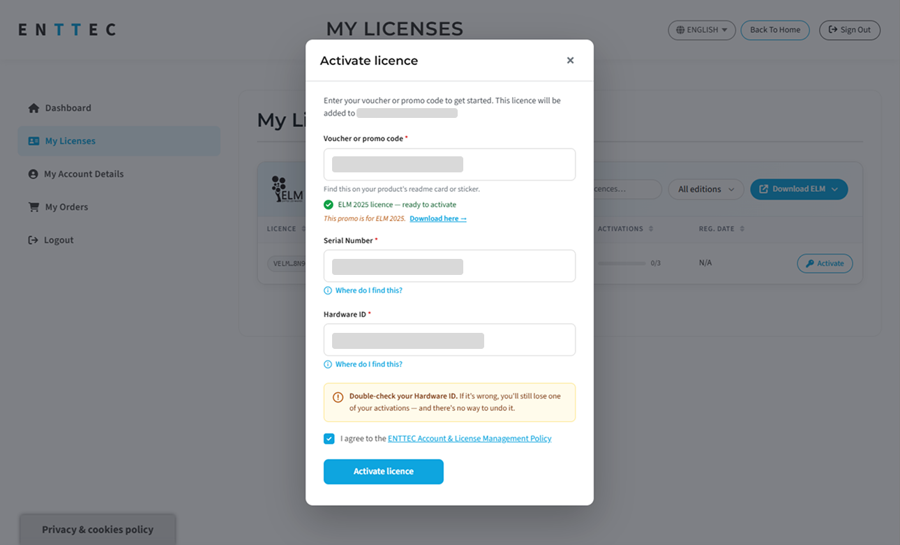Go to My Orders in the sidebar
This screenshot has width=900, height=545.
point(67,207)
